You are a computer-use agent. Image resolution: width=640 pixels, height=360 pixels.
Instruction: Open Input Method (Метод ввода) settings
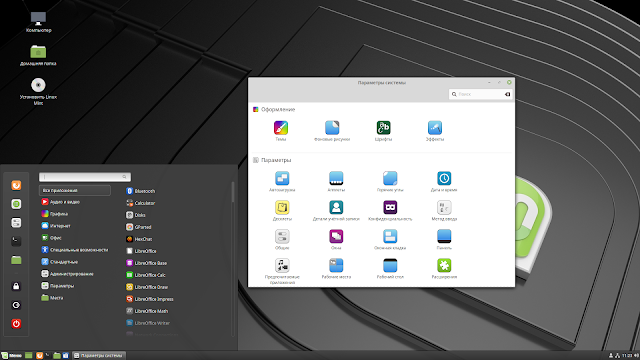444,210
